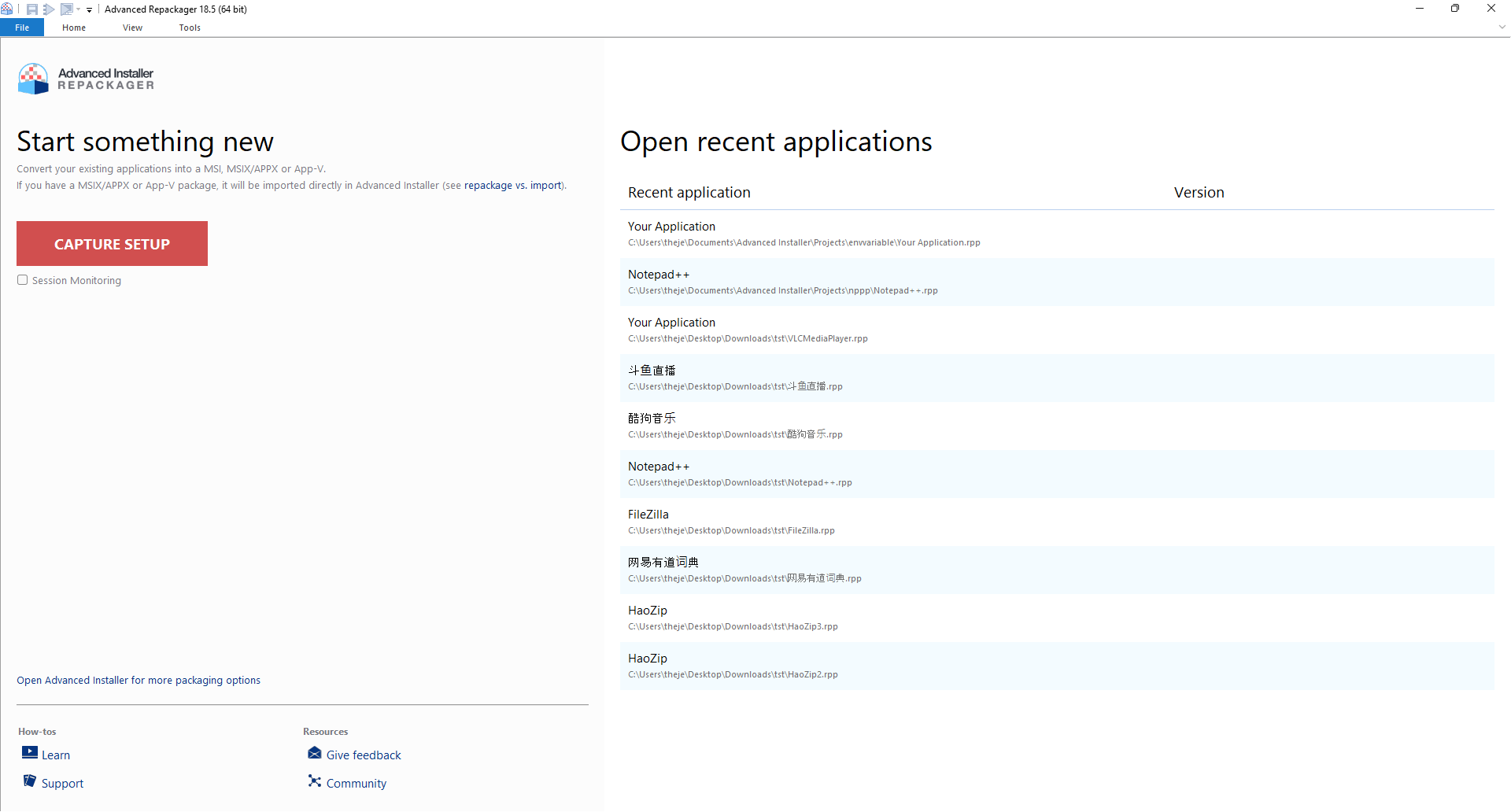Click the Advanced Repackager app icon in title bar
The width and height of the screenshot is (1511, 812).
coord(7,9)
